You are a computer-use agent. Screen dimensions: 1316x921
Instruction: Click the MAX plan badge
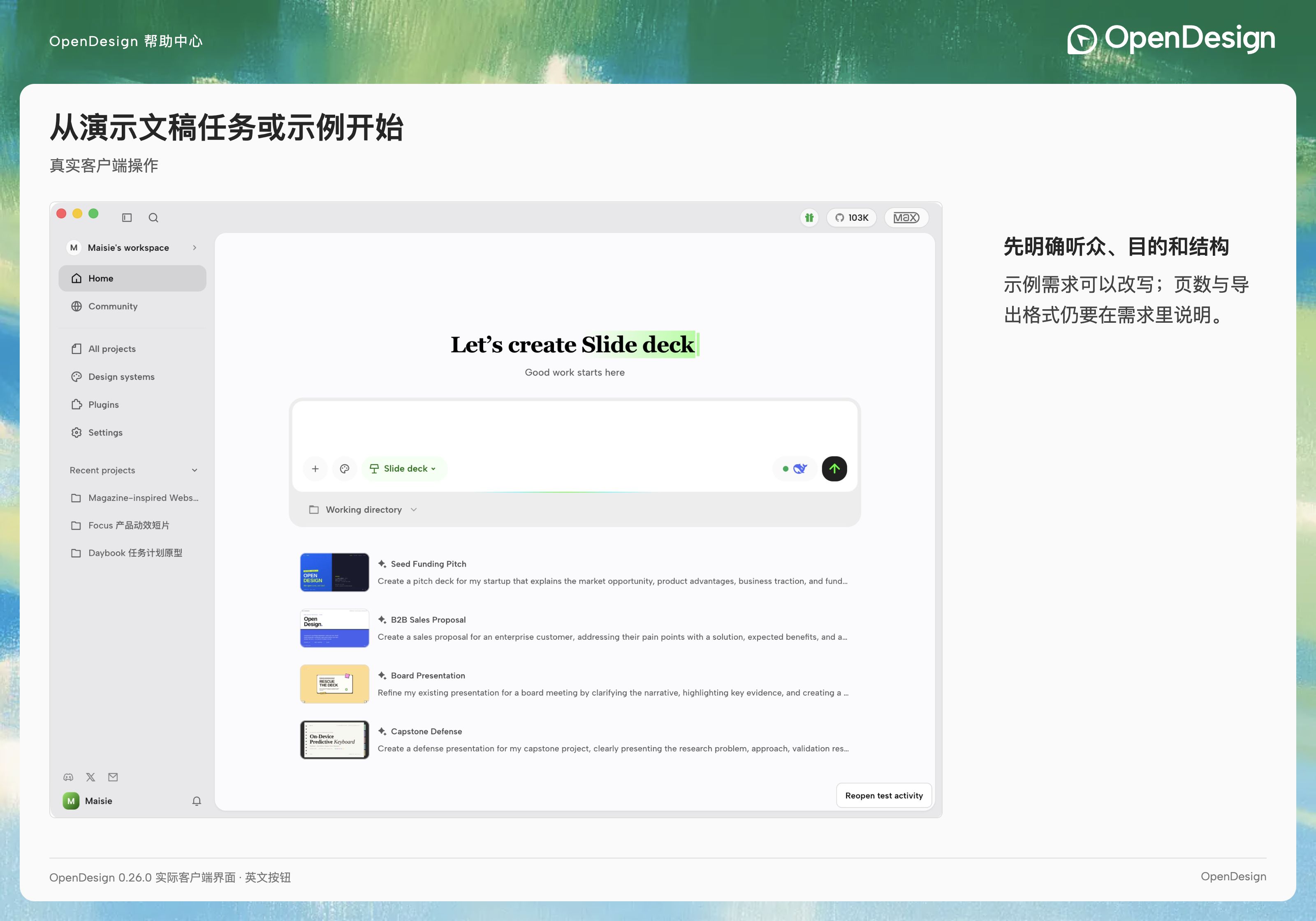[906, 217]
